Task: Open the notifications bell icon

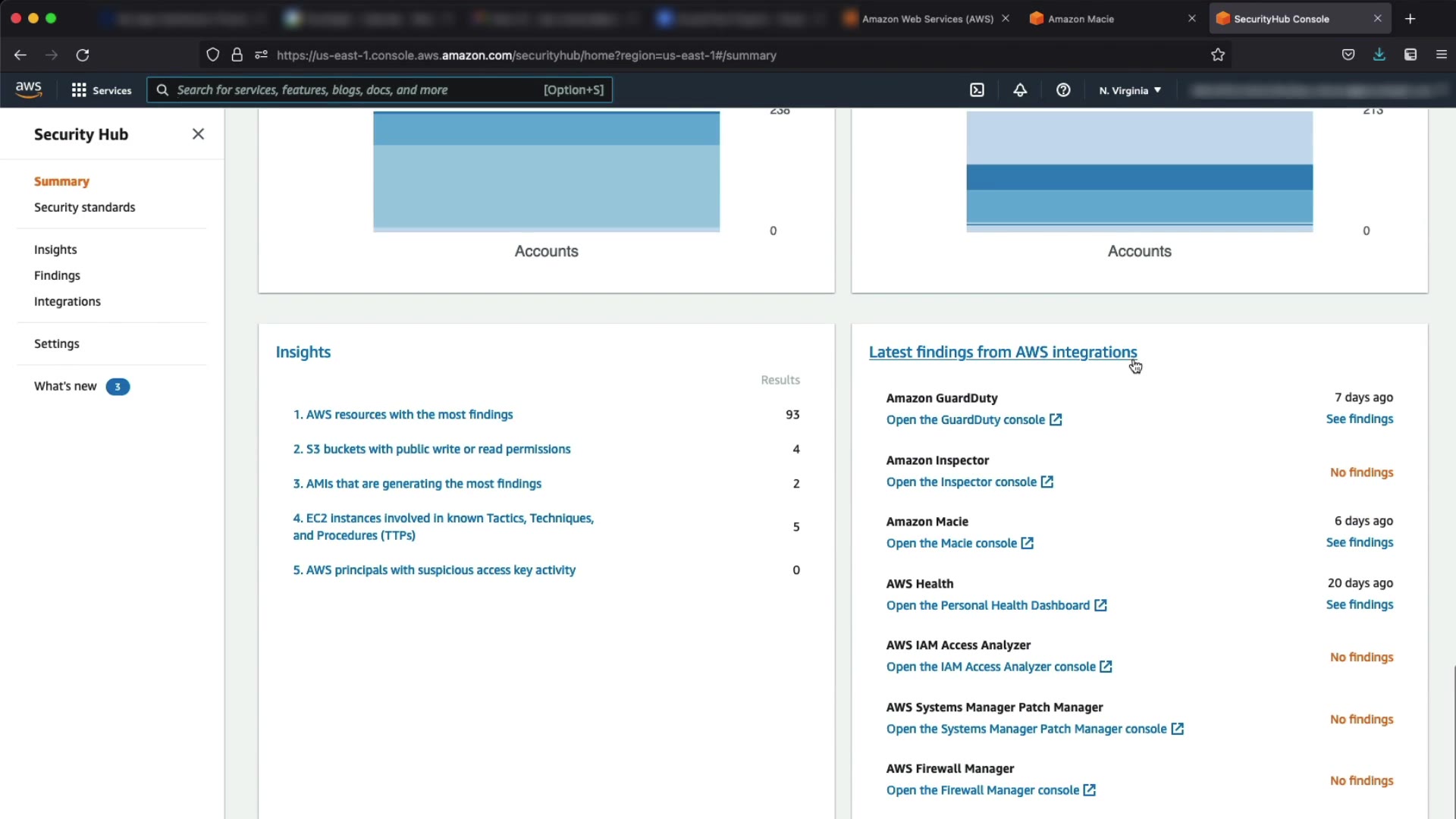Action: point(1020,90)
